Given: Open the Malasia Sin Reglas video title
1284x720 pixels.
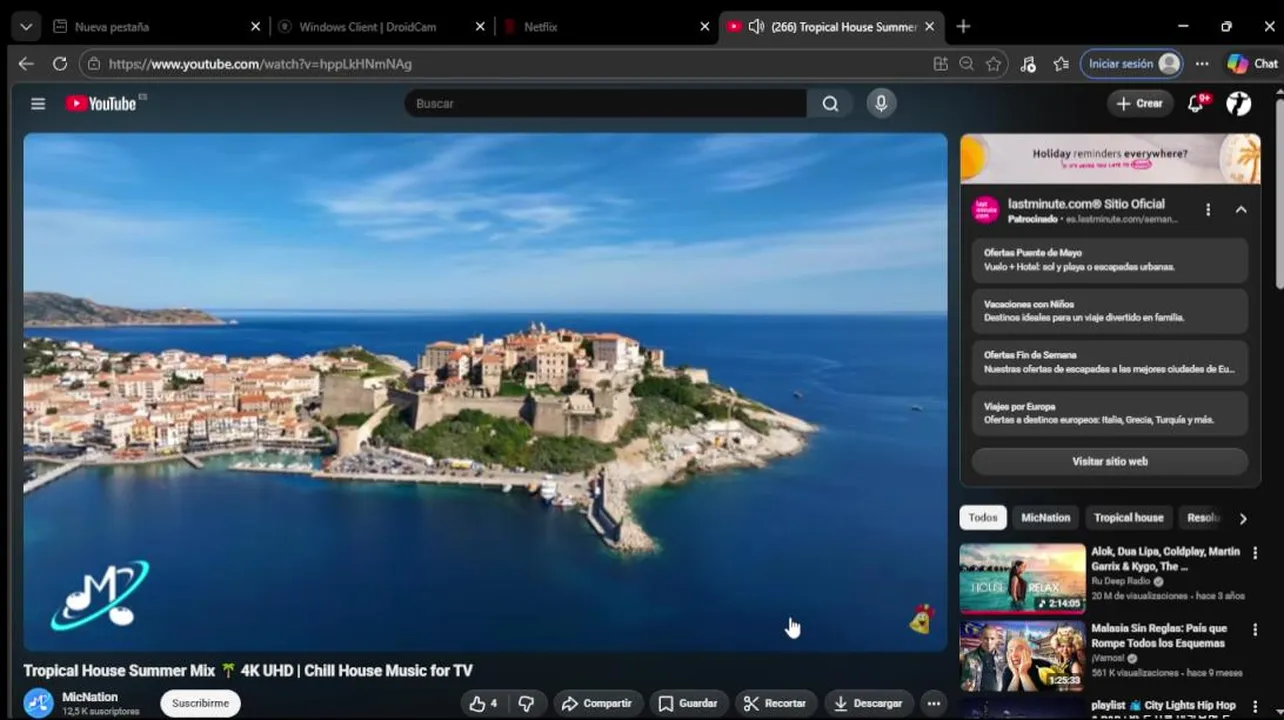Looking at the screenshot, I should pos(1159,636).
